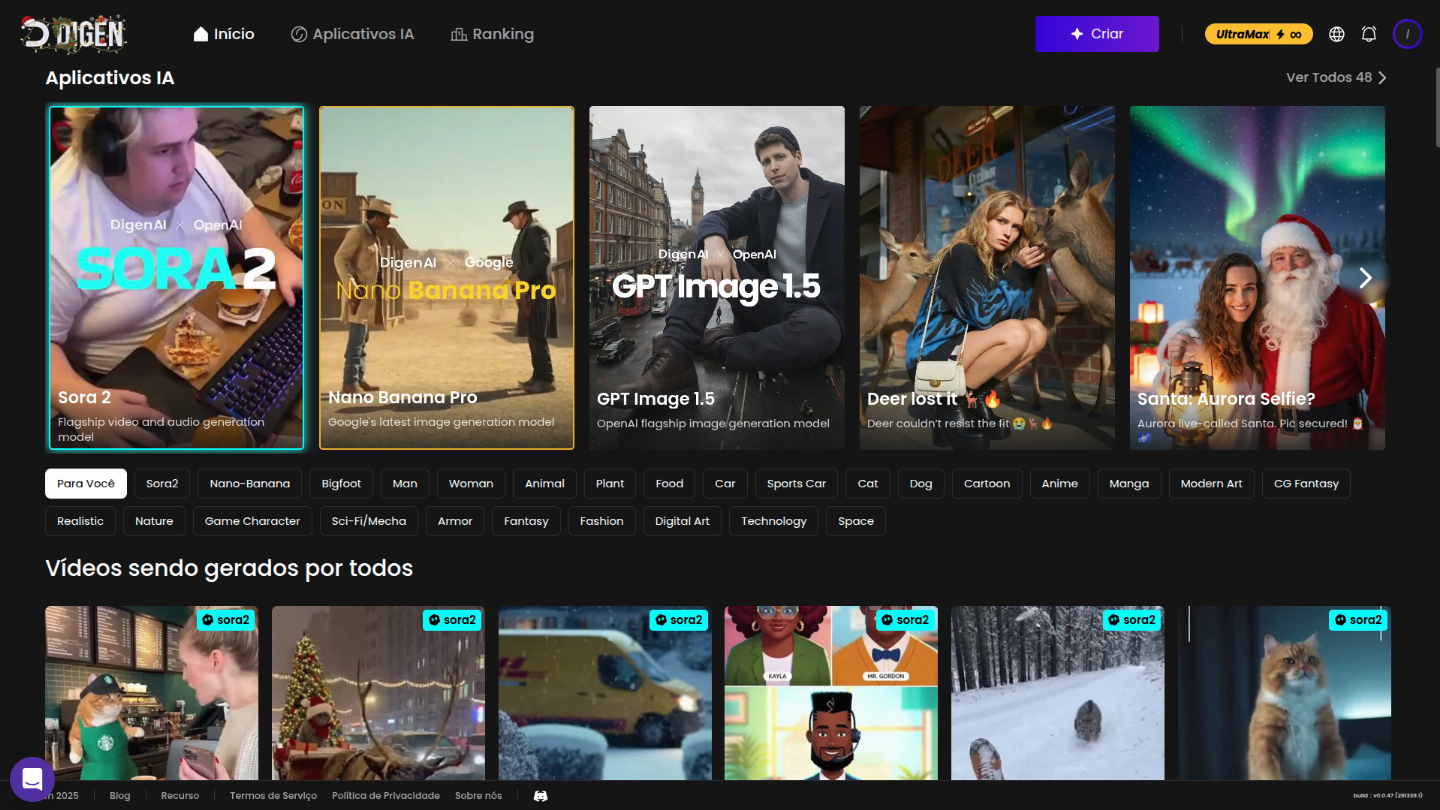Click the Criar button

1097,34
